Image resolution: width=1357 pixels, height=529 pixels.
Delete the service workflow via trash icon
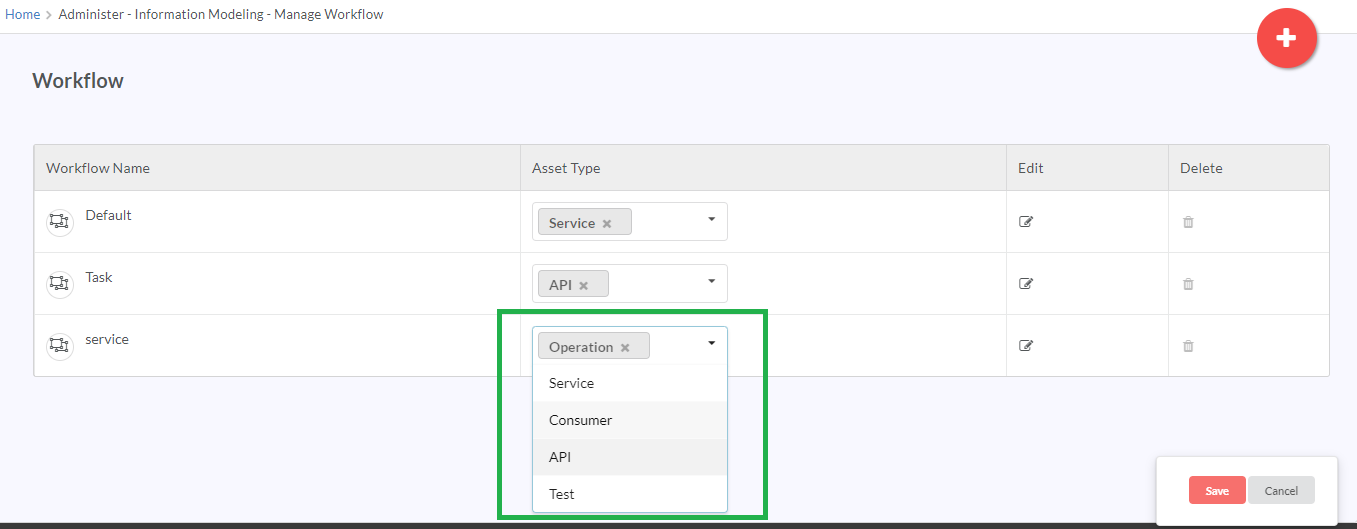pos(1188,346)
